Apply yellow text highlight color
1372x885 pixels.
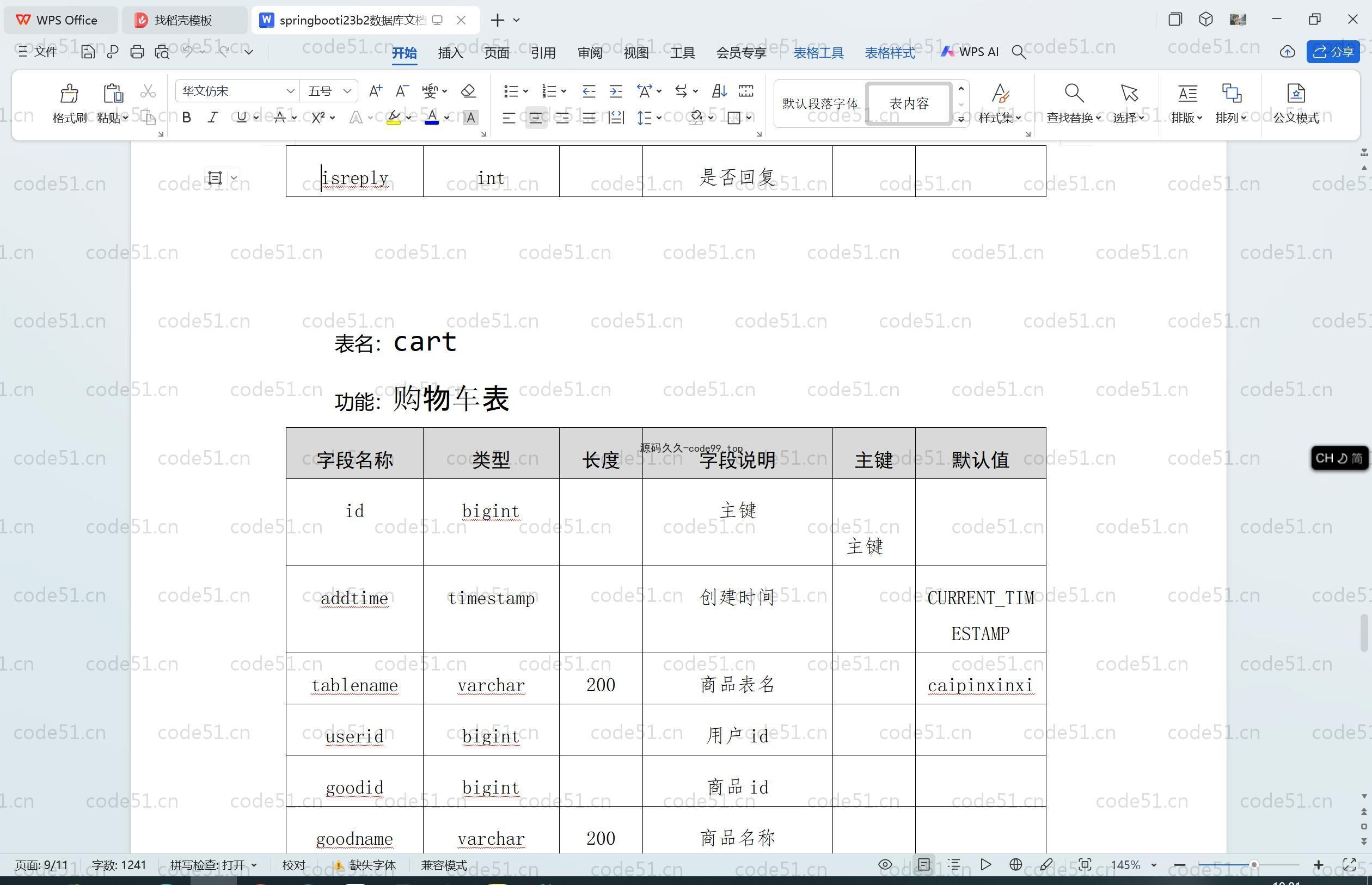click(x=394, y=118)
